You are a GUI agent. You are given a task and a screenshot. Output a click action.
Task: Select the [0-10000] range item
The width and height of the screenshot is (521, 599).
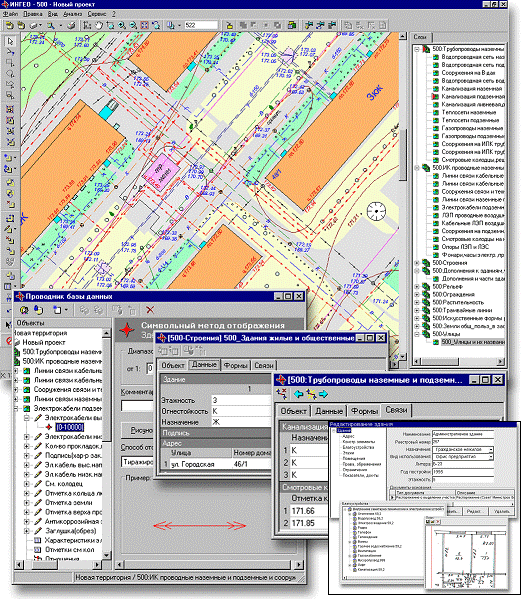(70, 427)
